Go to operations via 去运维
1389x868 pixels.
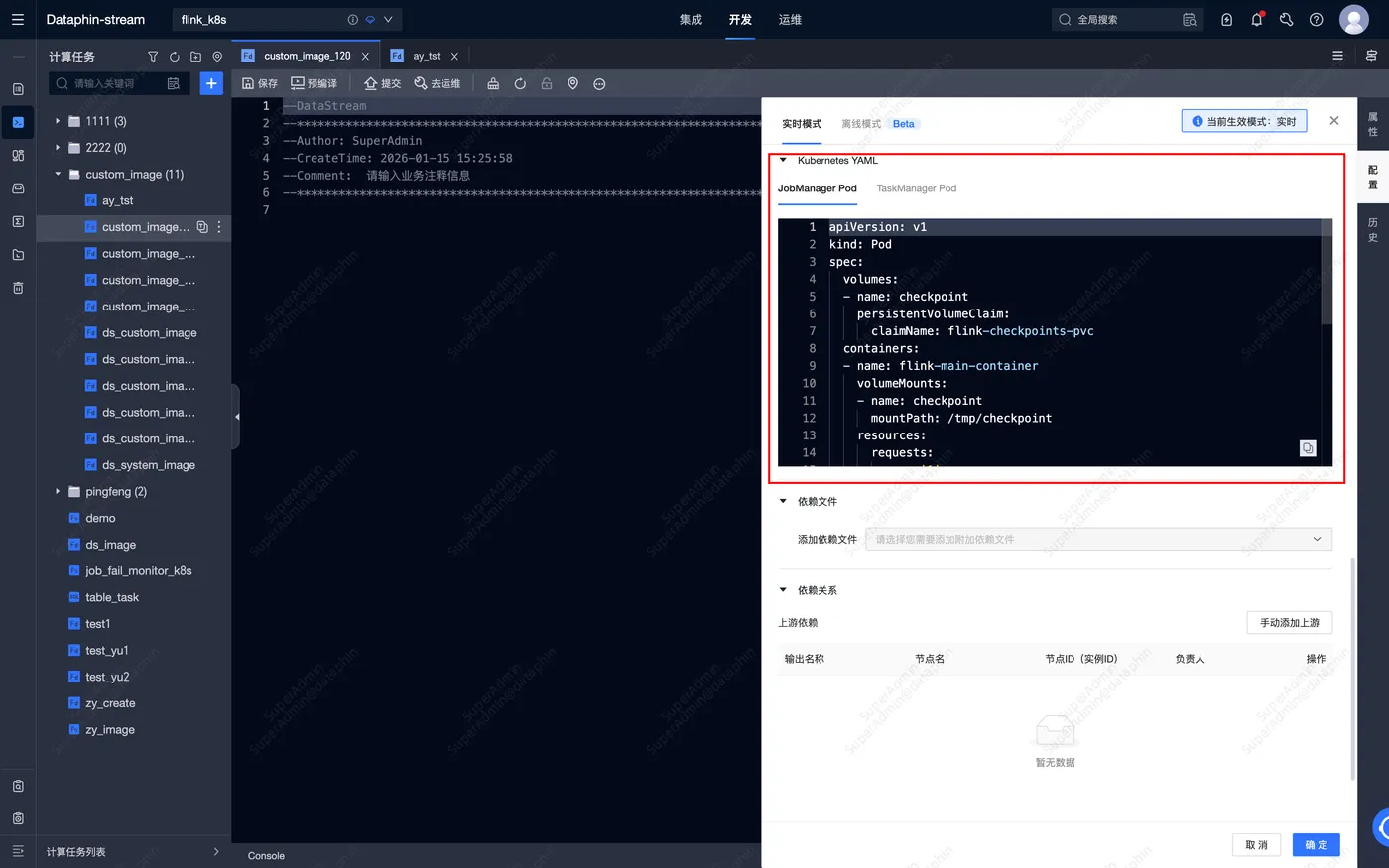coord(437,84)
